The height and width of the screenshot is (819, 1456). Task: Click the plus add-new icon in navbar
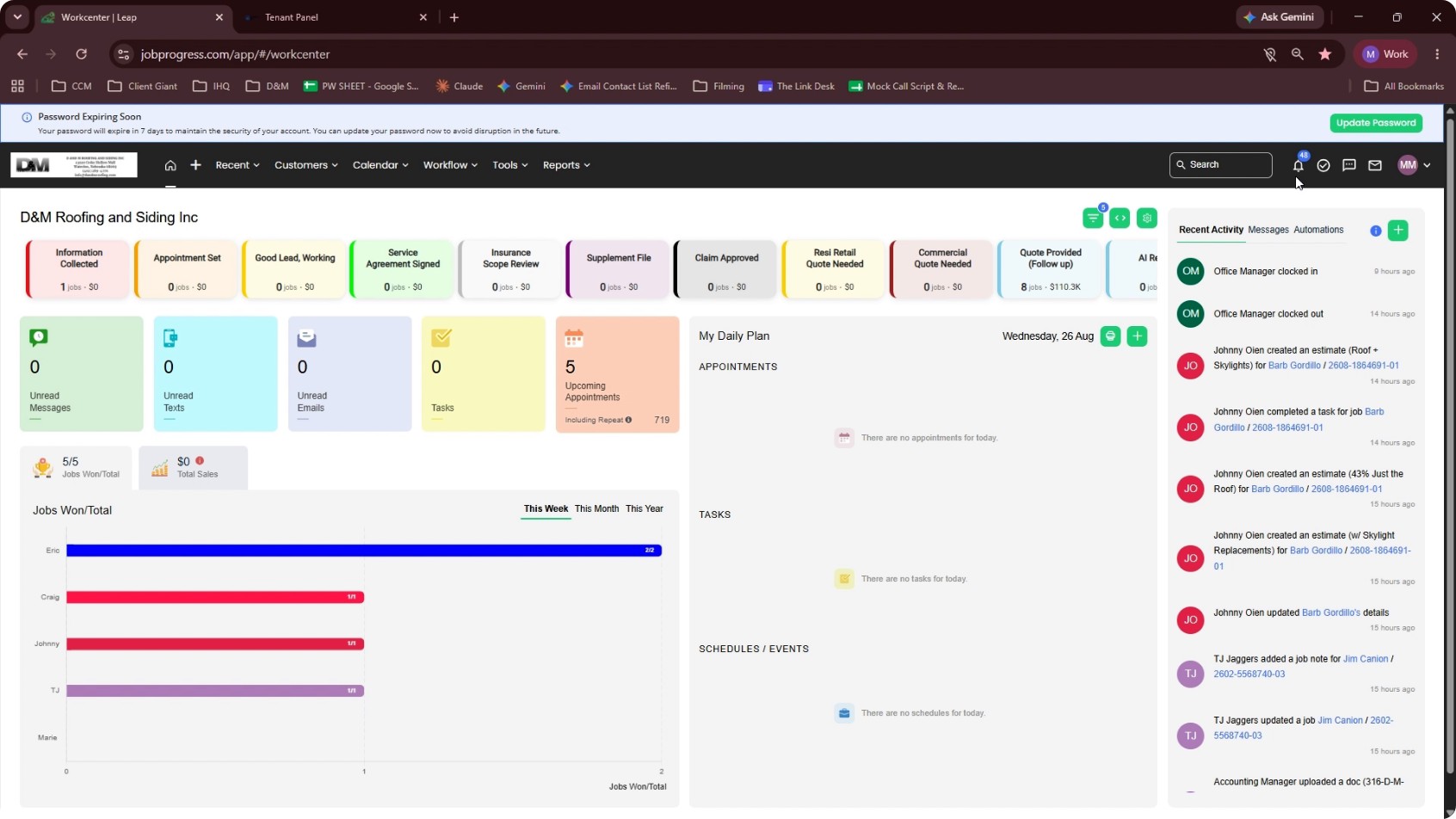[x=195, y=165]
